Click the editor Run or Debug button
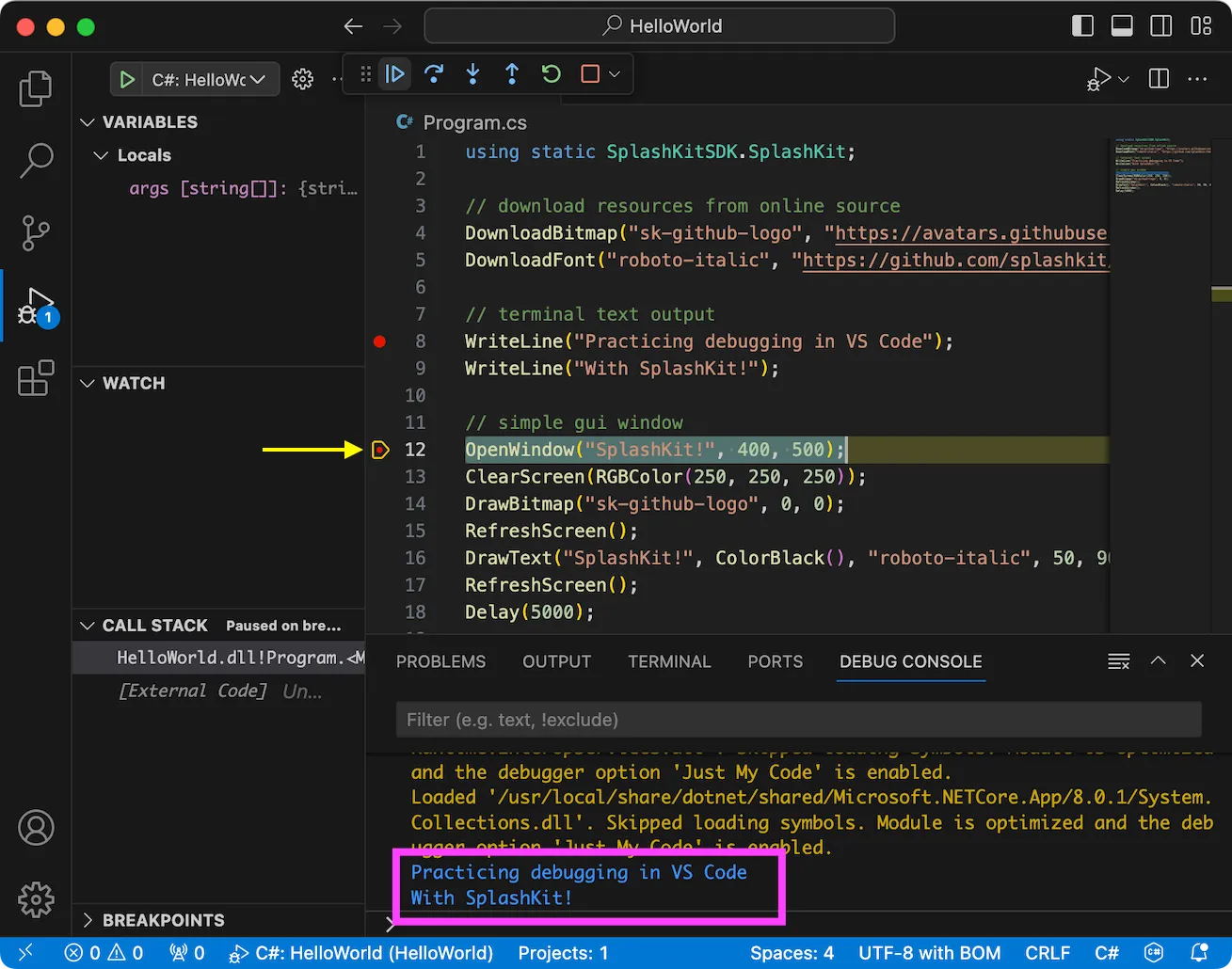 [x=1098, y=79]
